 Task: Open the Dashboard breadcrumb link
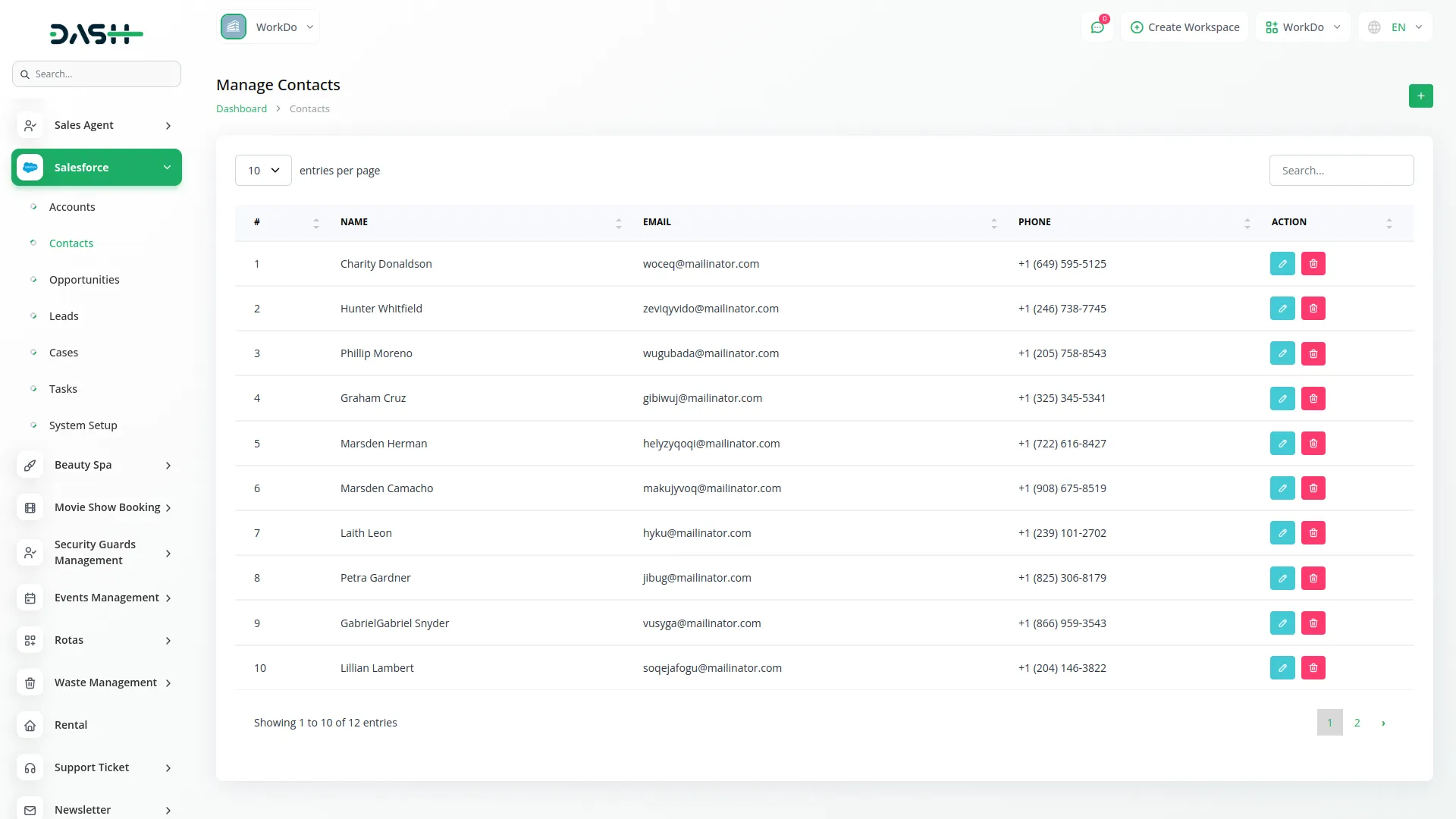coord(240,108)
